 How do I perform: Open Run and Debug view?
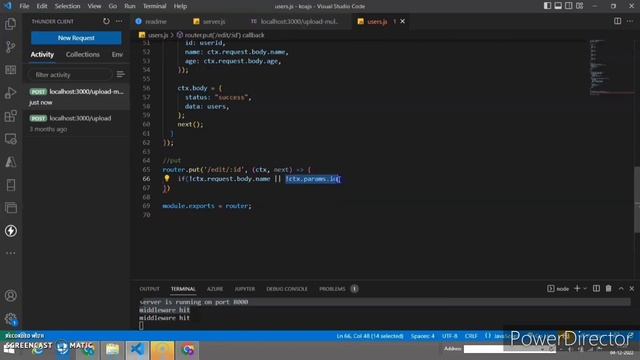[x=11, y=93]
